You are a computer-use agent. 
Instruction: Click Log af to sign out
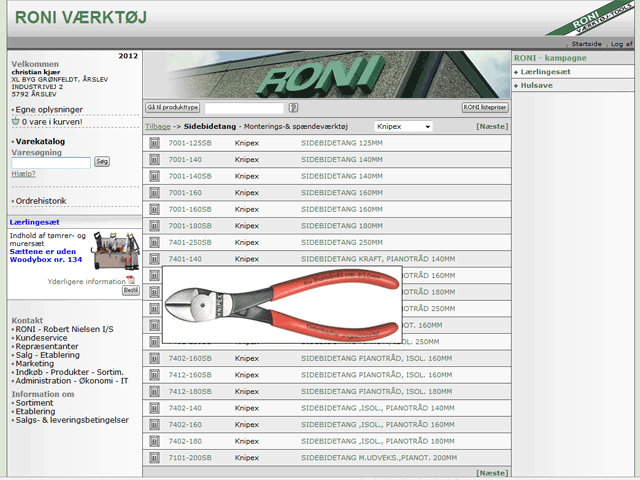pos(621,44)
